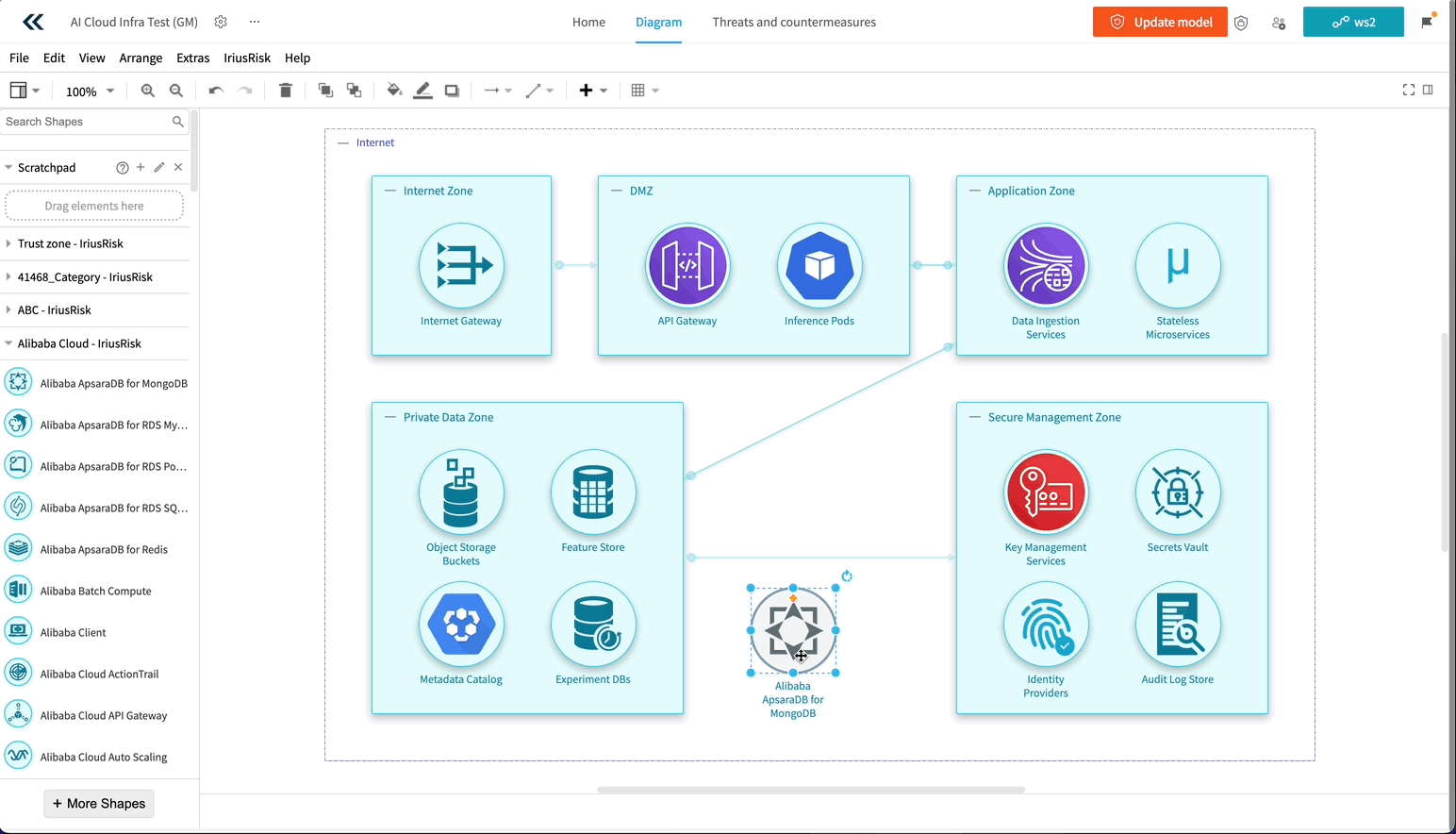Screen dimensions: 1456x834
Task: Add to Scratchpad with plus icon
Action: (141, 167)
